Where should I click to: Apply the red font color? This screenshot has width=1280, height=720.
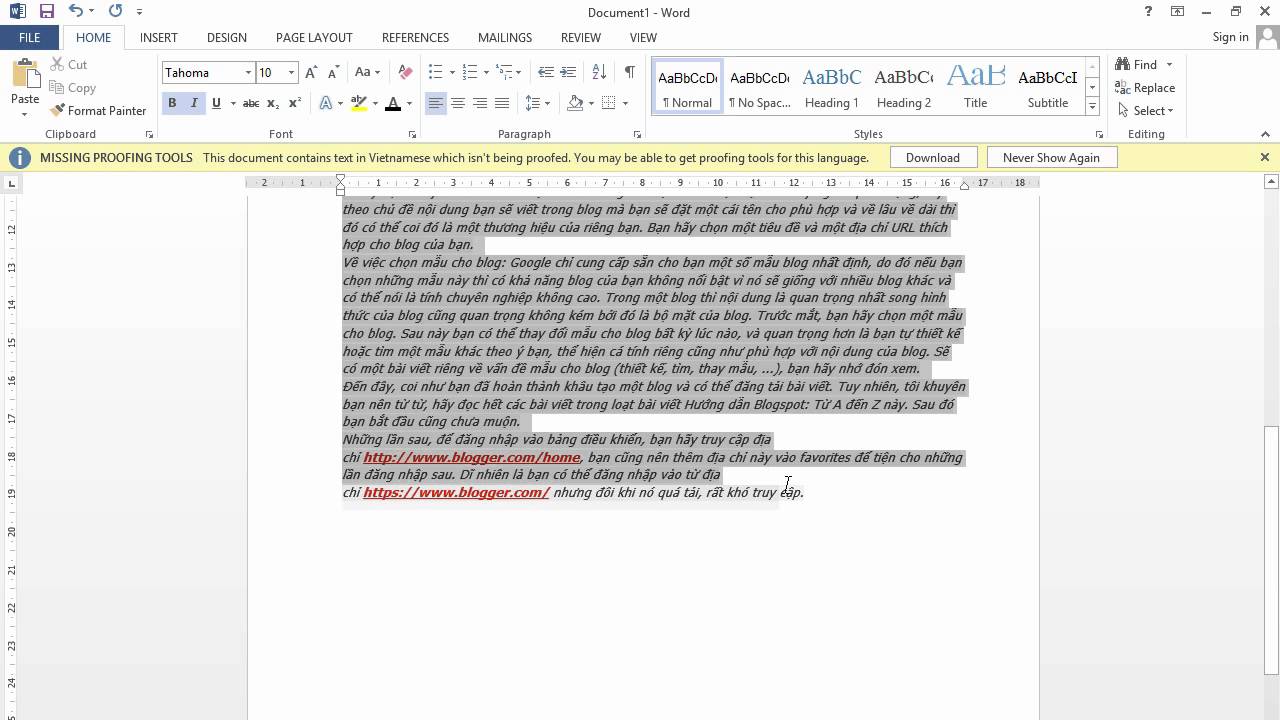pos(393,103)
